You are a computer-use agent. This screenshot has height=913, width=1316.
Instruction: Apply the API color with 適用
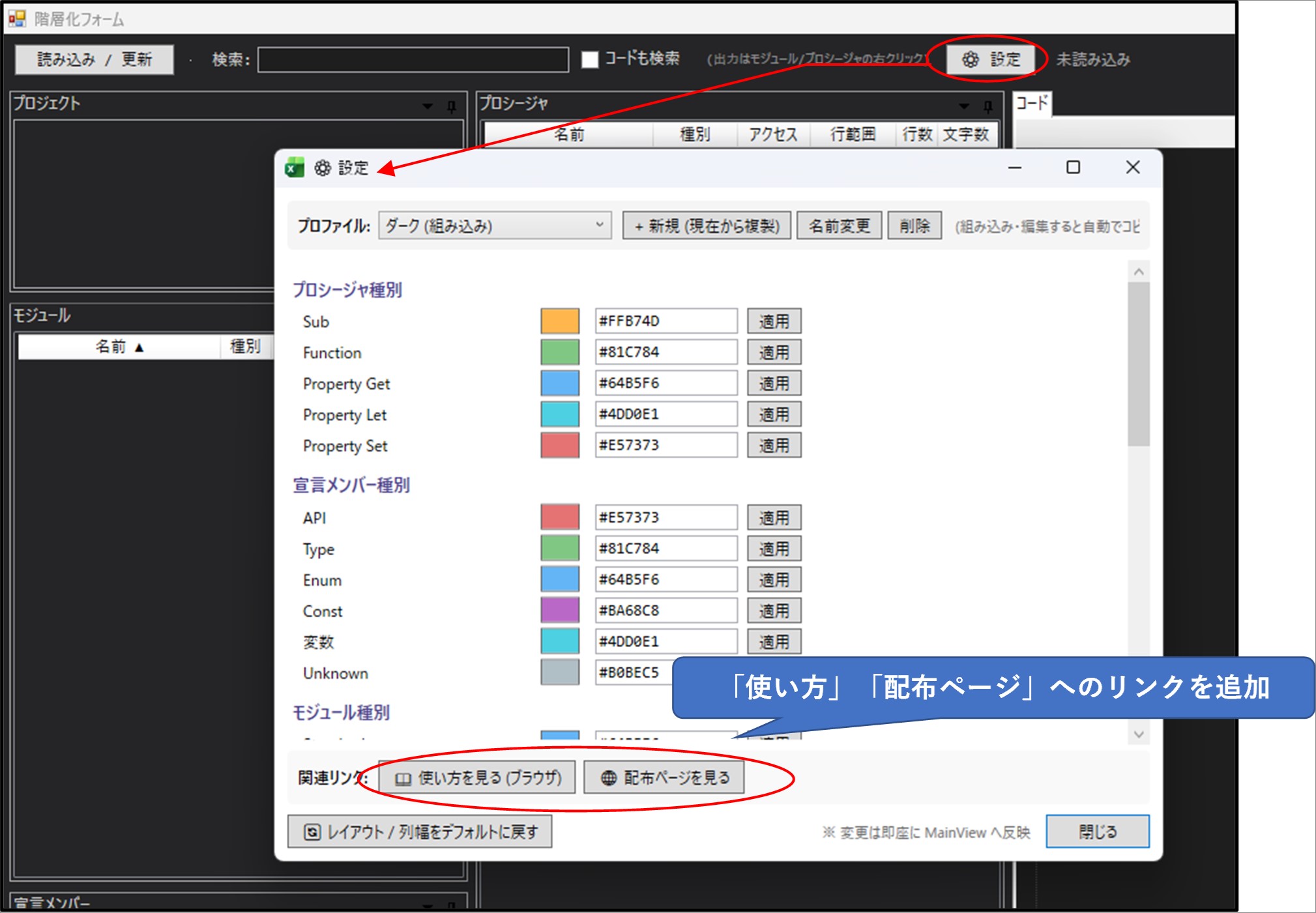(774, 518)
